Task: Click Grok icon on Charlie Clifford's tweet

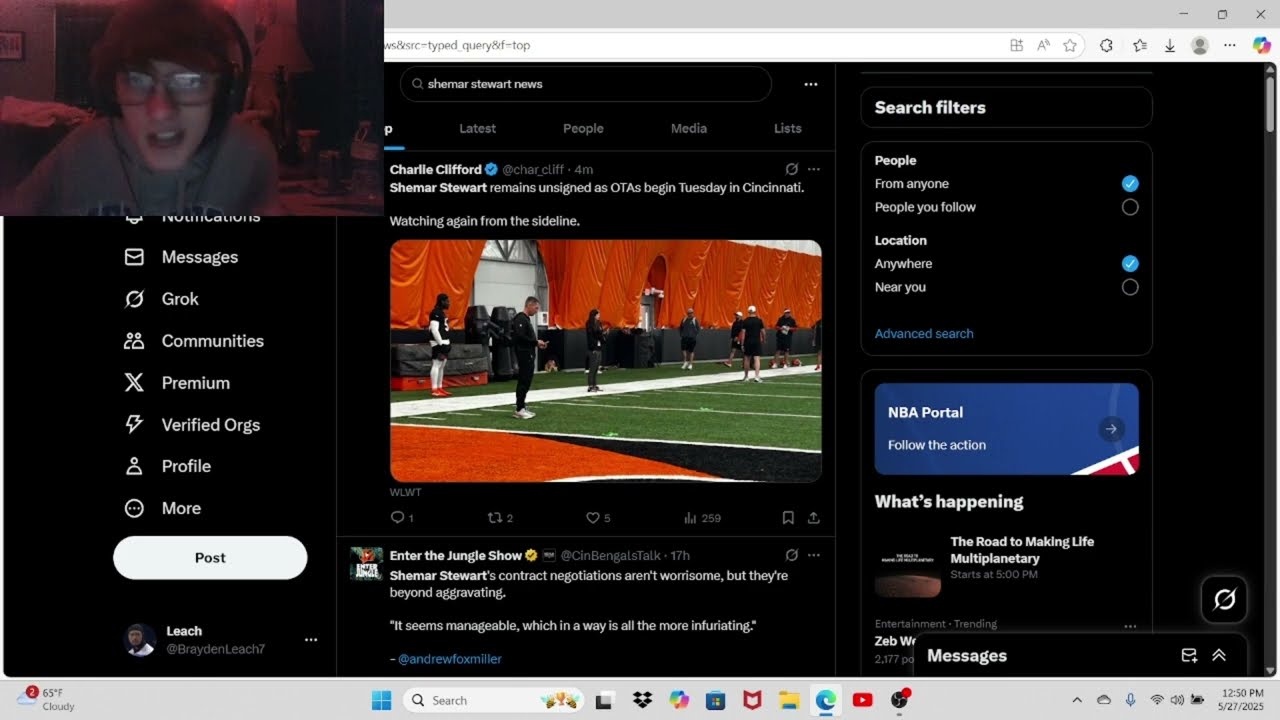Action: pos(791,169)
